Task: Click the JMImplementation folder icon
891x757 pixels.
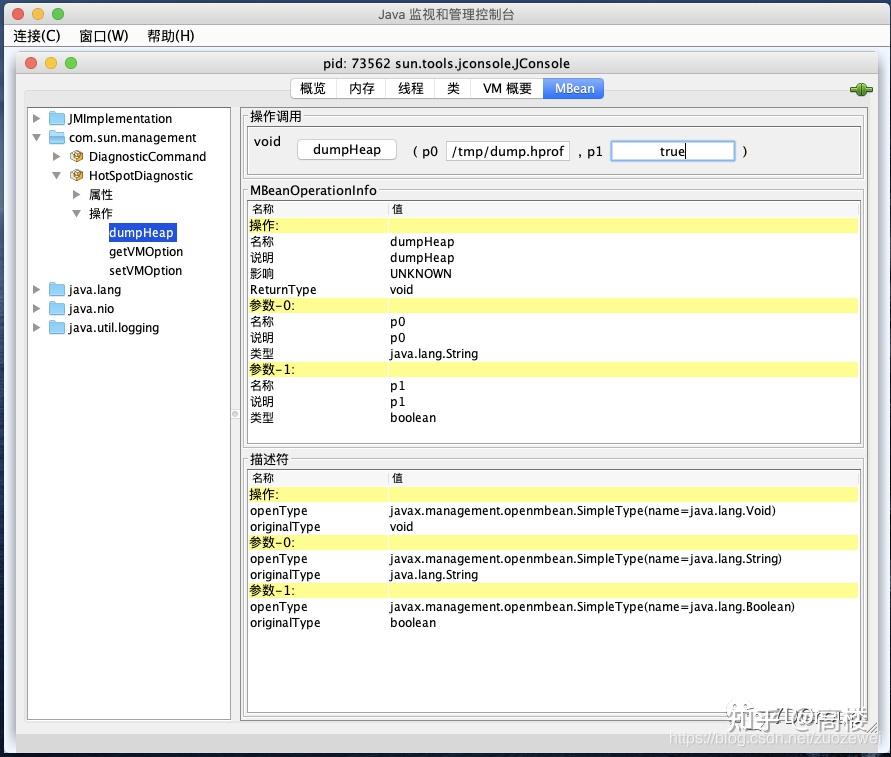Action: 56,118
